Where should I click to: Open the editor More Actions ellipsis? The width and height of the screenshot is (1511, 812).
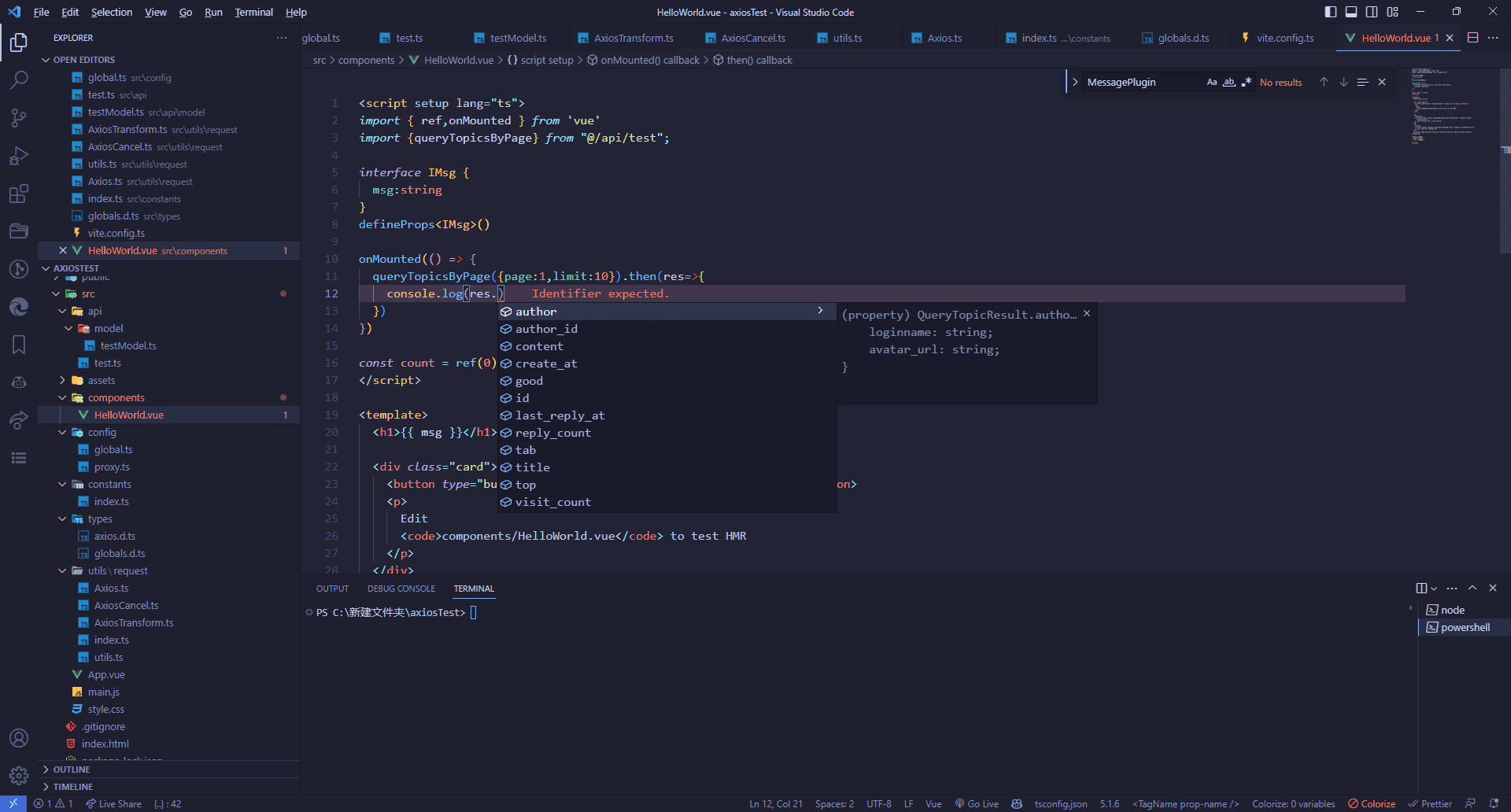(1493, 38)
